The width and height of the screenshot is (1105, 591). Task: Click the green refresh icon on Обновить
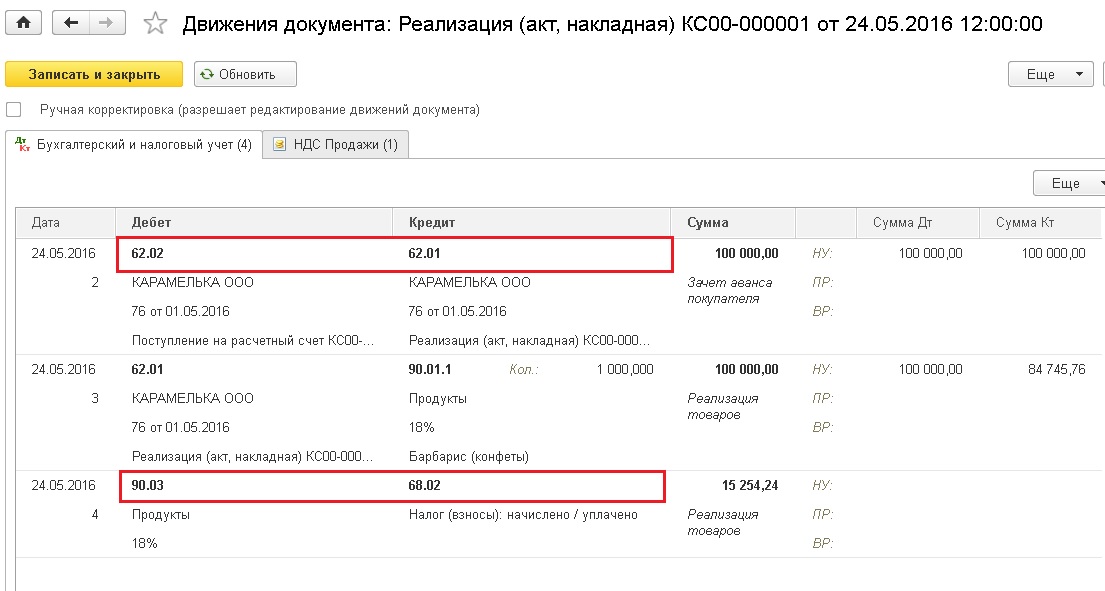(207, 74)
